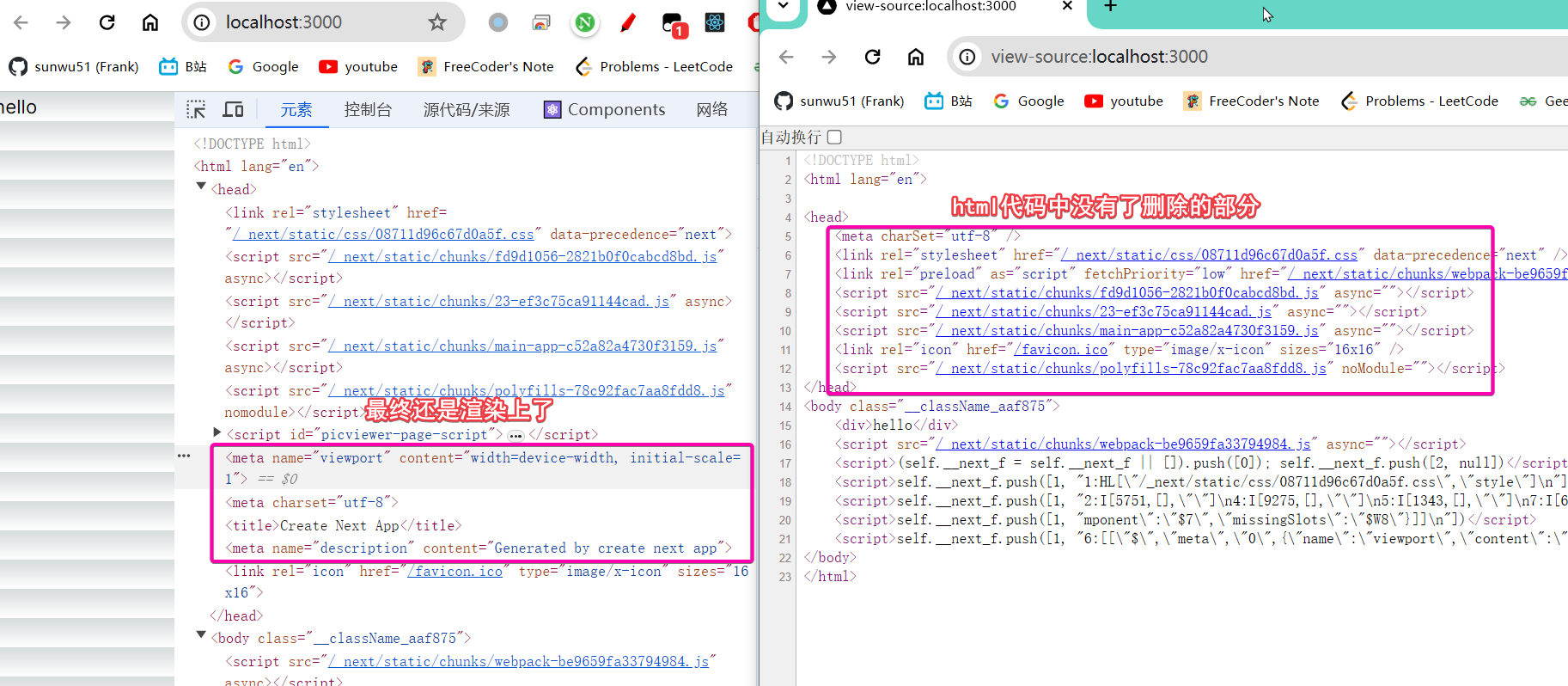Go home in the right browser window

pos(916,57)
